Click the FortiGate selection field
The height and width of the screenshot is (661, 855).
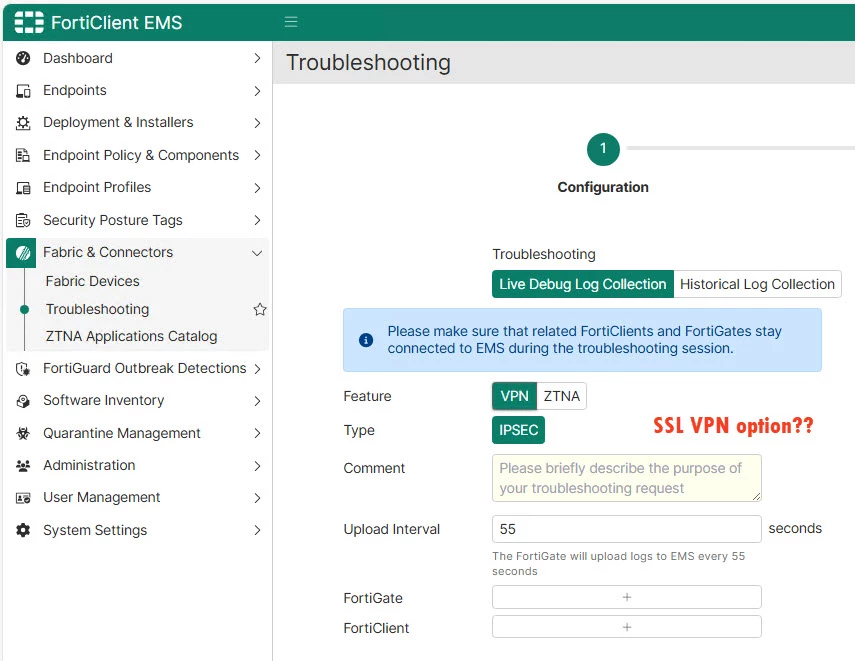(x=627, y=597)
